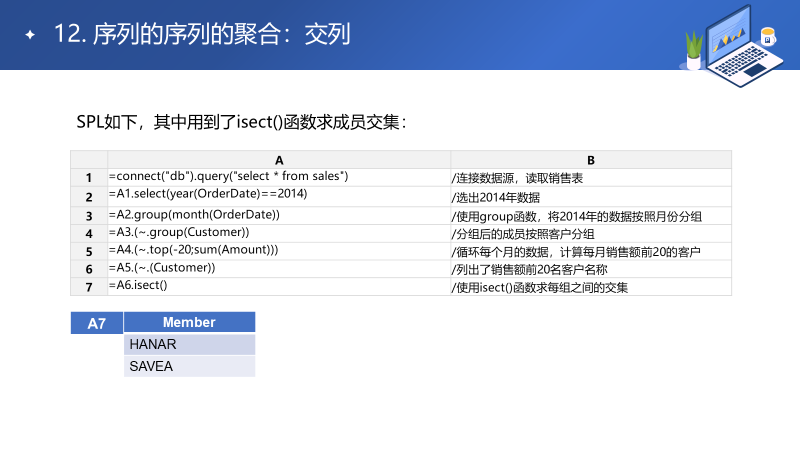Image resolution: width=800 pixels, height=450 pixels.
Task: Click cell "=A5.(~.(Customer))"
Action: 279,269
